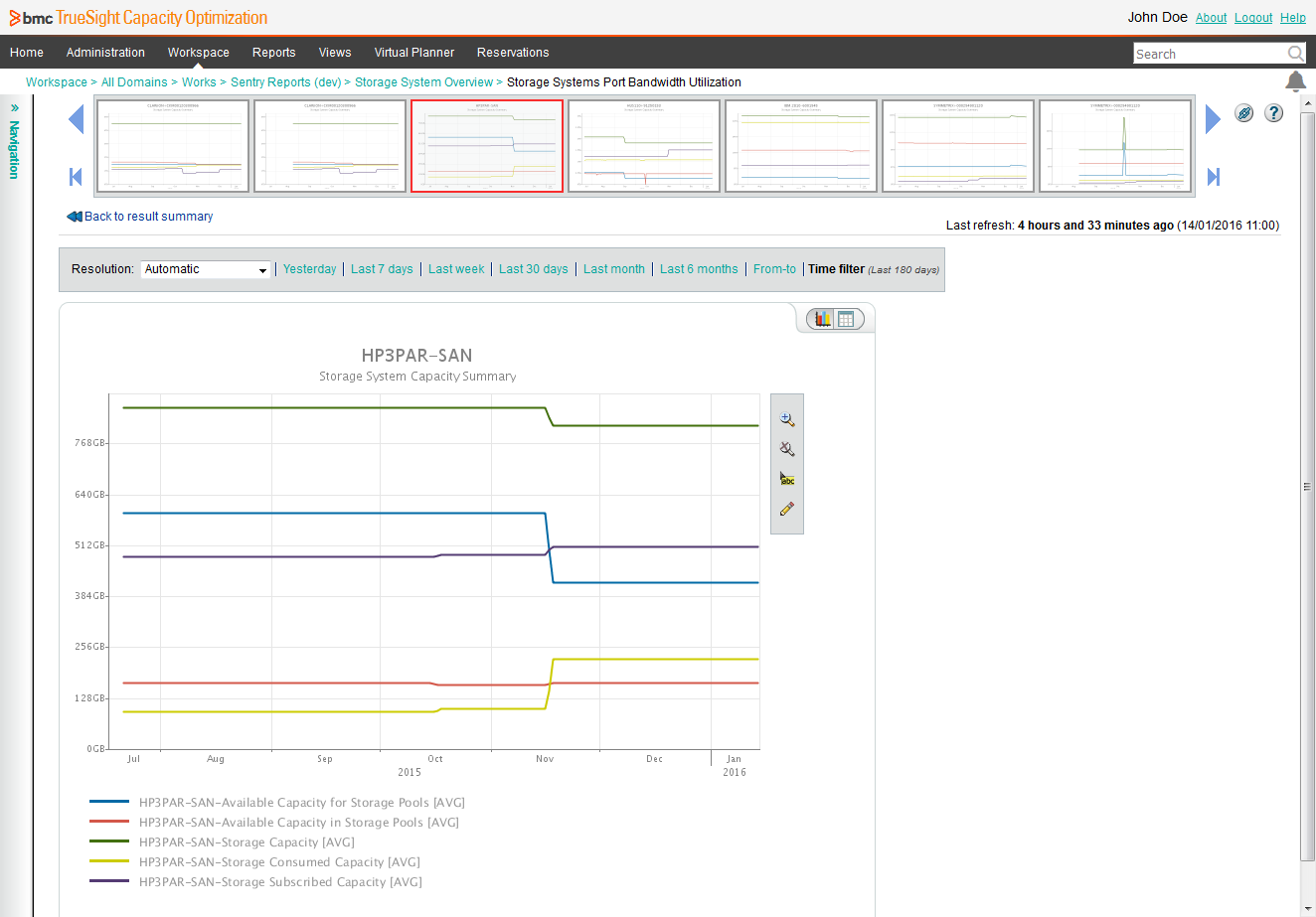Click purple Storage Subscribed Capacity legend

255,882
